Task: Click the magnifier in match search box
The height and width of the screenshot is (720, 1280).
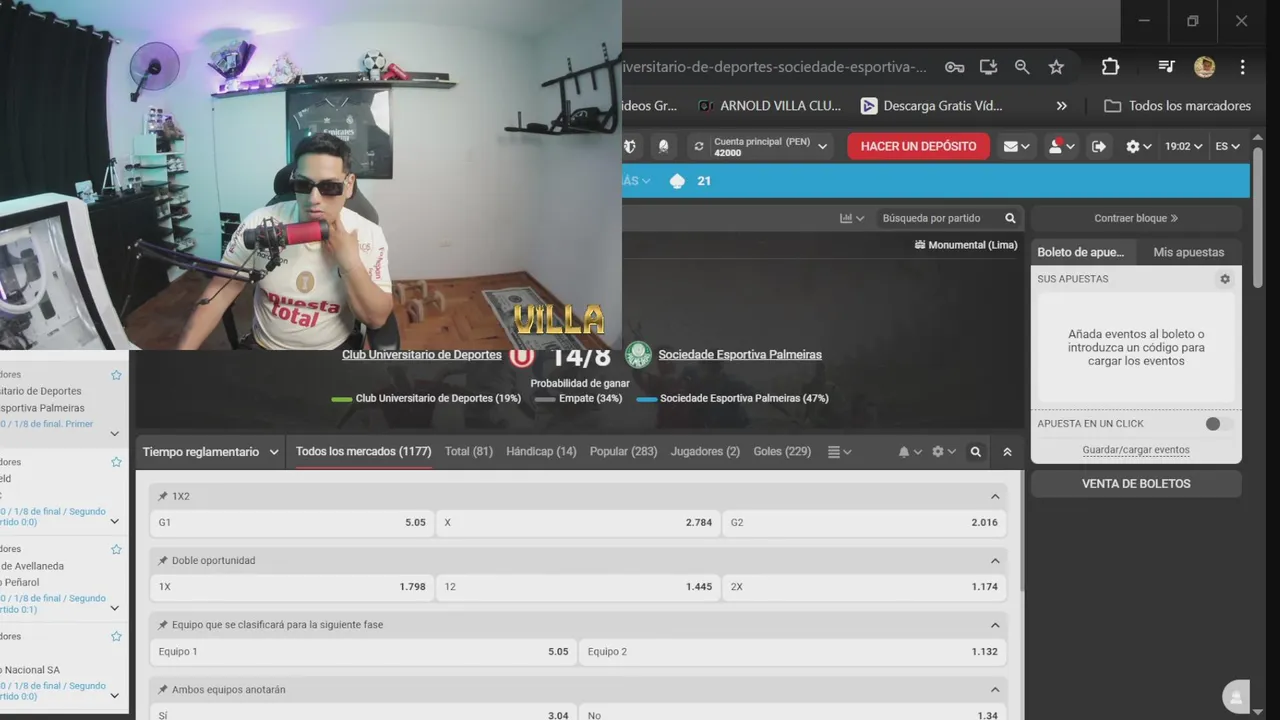Action: coord(1010,218)
